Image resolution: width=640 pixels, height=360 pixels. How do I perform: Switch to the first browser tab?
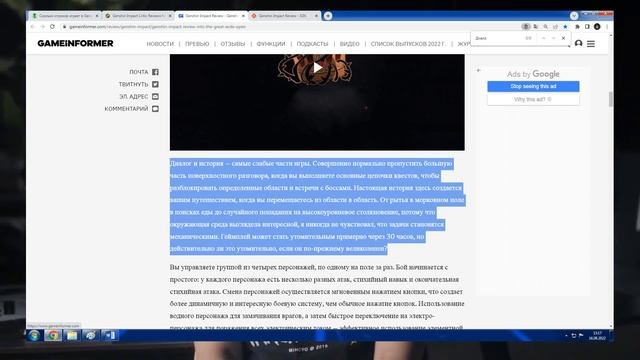click(x=64, y=16)
